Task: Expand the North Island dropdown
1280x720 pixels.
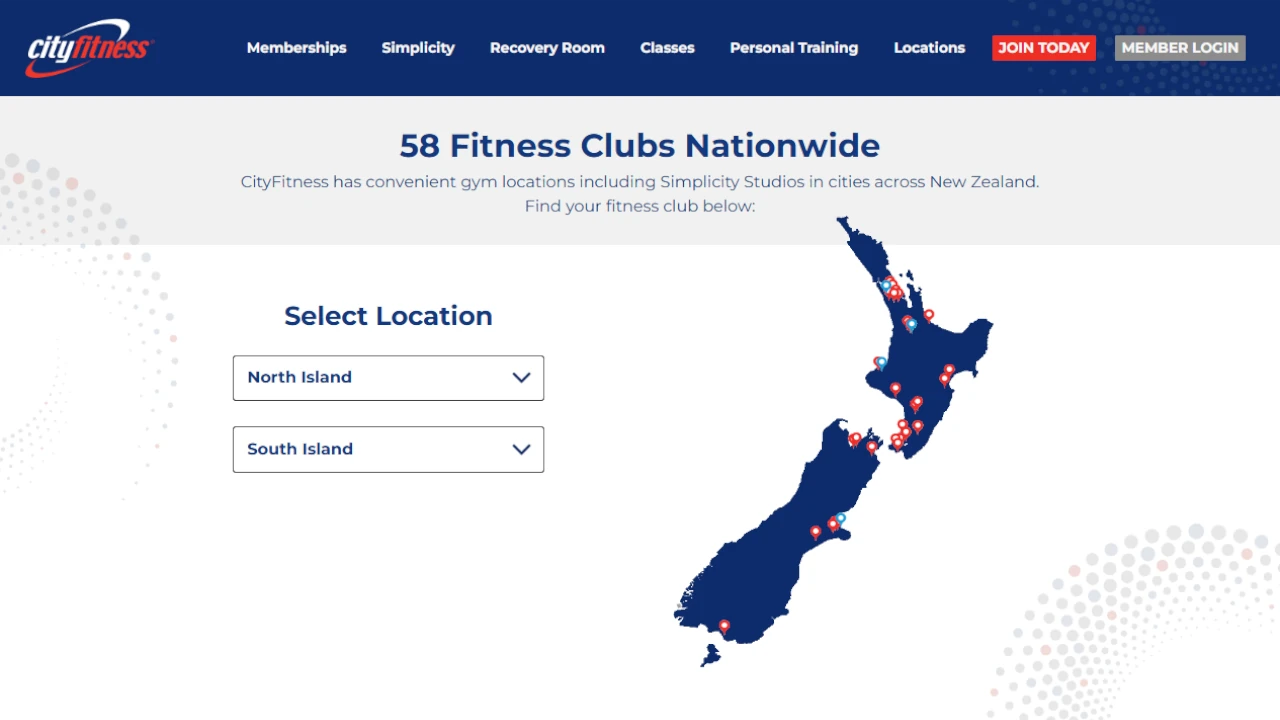Action: (x=388, y=377)
